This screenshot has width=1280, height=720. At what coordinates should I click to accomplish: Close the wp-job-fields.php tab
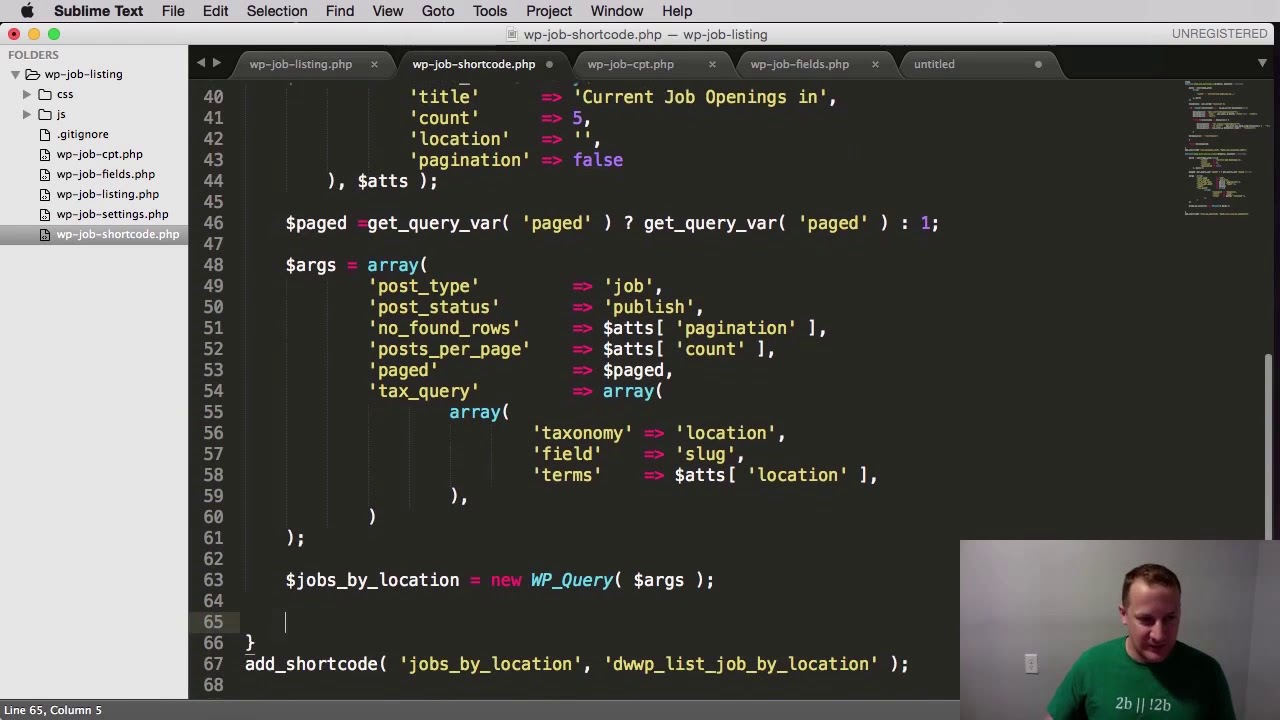[x=875, y=64]
